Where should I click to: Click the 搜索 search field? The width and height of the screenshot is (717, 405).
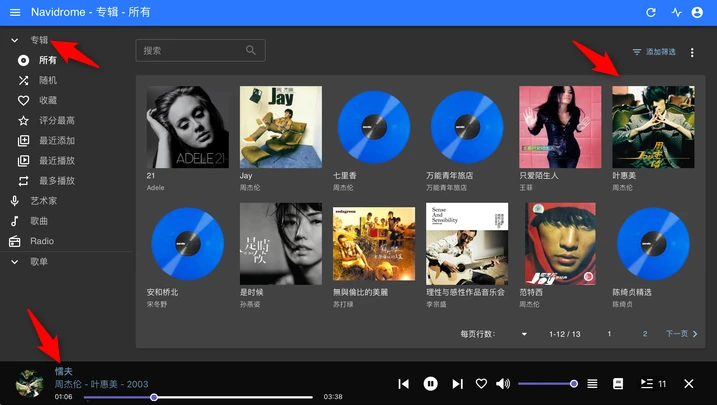point(200,50)
